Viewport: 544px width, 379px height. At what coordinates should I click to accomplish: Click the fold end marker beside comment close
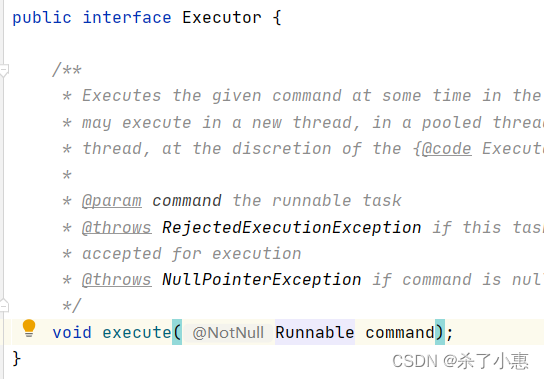click(x=4, y=305)
